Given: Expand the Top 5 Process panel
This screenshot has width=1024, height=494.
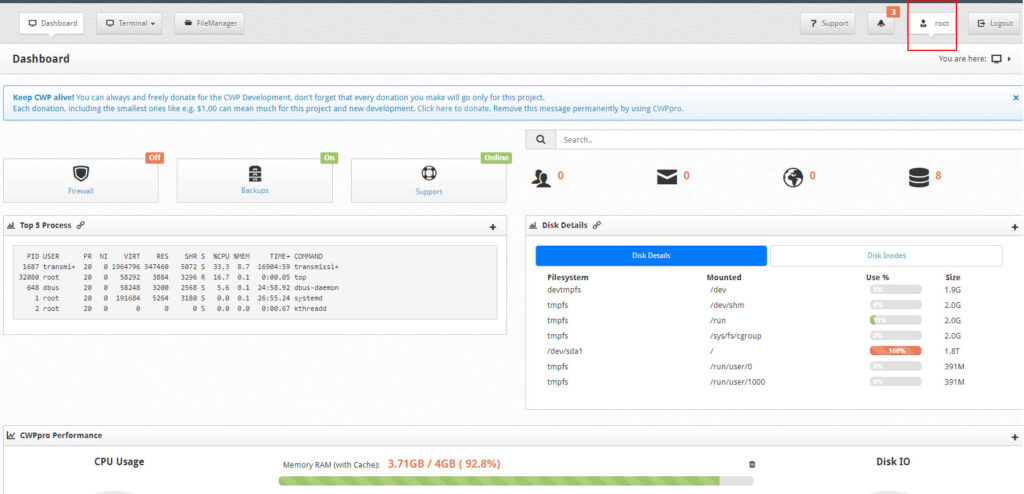Looking at the screenshot, I should (492, 227).
